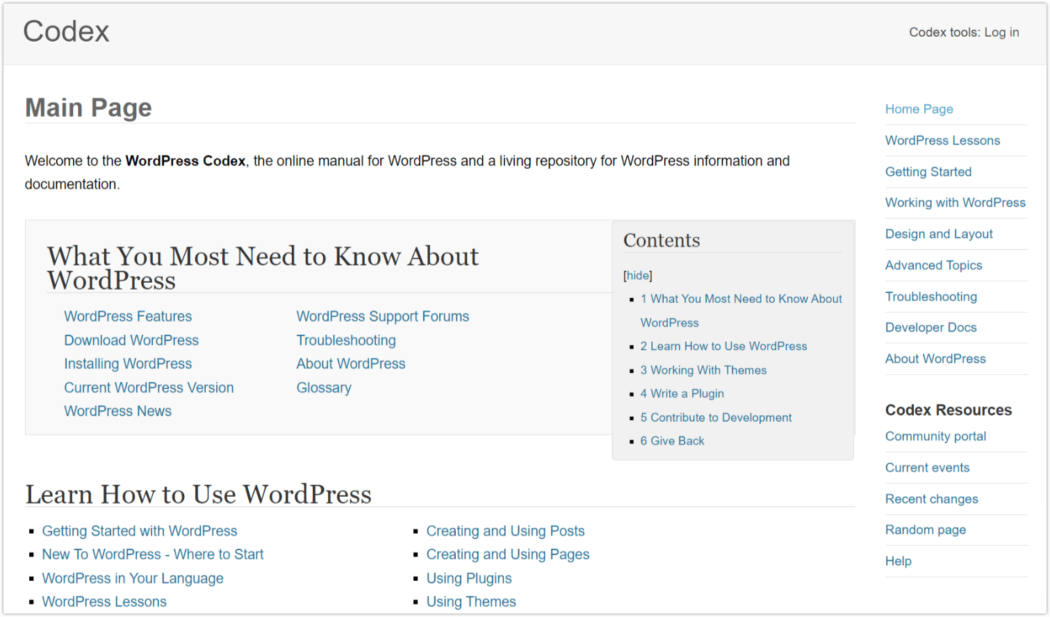The image size is (1050, 617).
Task: Click the Glossary link
Action: point(323,387)
